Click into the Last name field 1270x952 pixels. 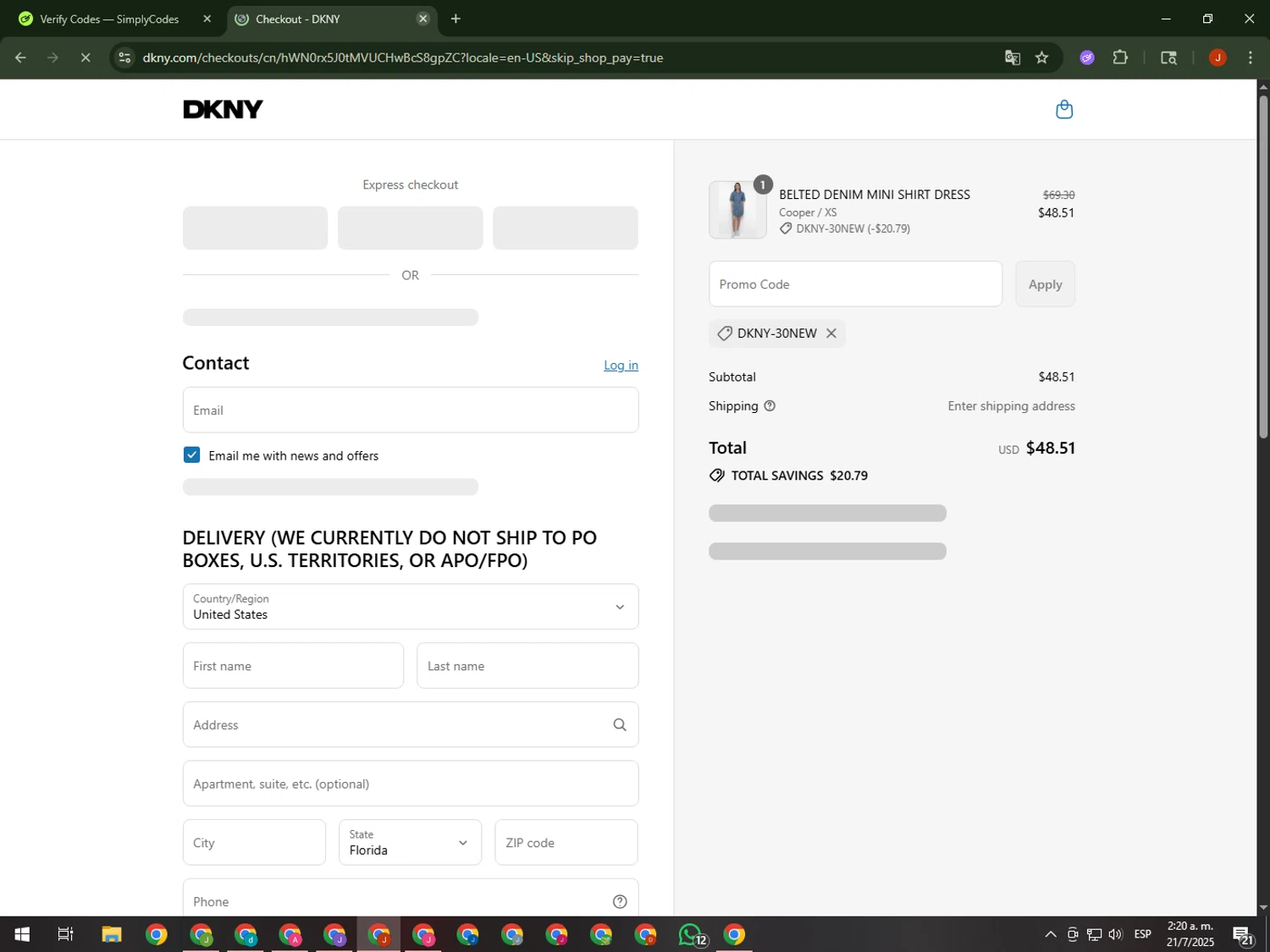click(527, 666)
